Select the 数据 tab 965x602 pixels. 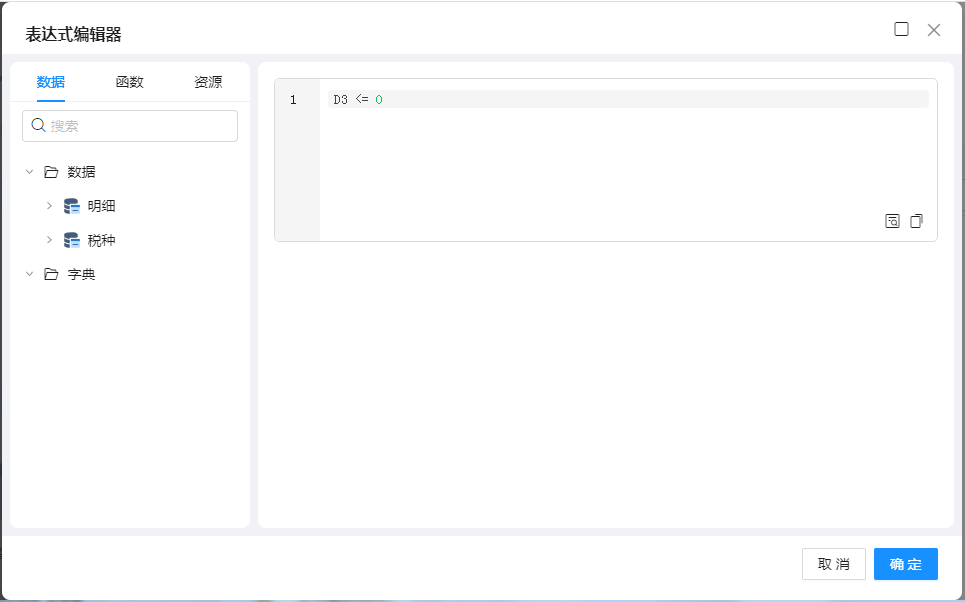click(x=51, y=82)
